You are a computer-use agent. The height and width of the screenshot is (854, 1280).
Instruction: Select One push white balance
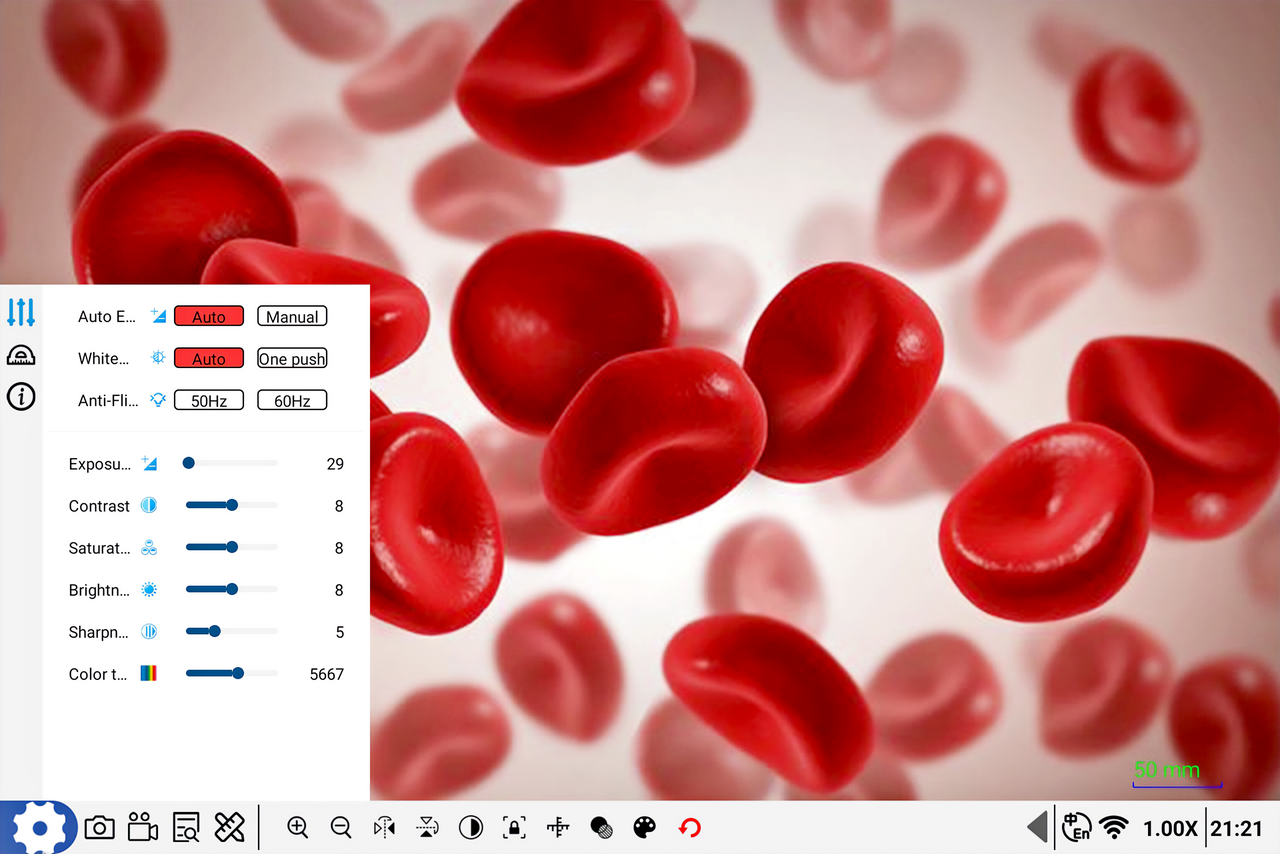tap(292, 359)
